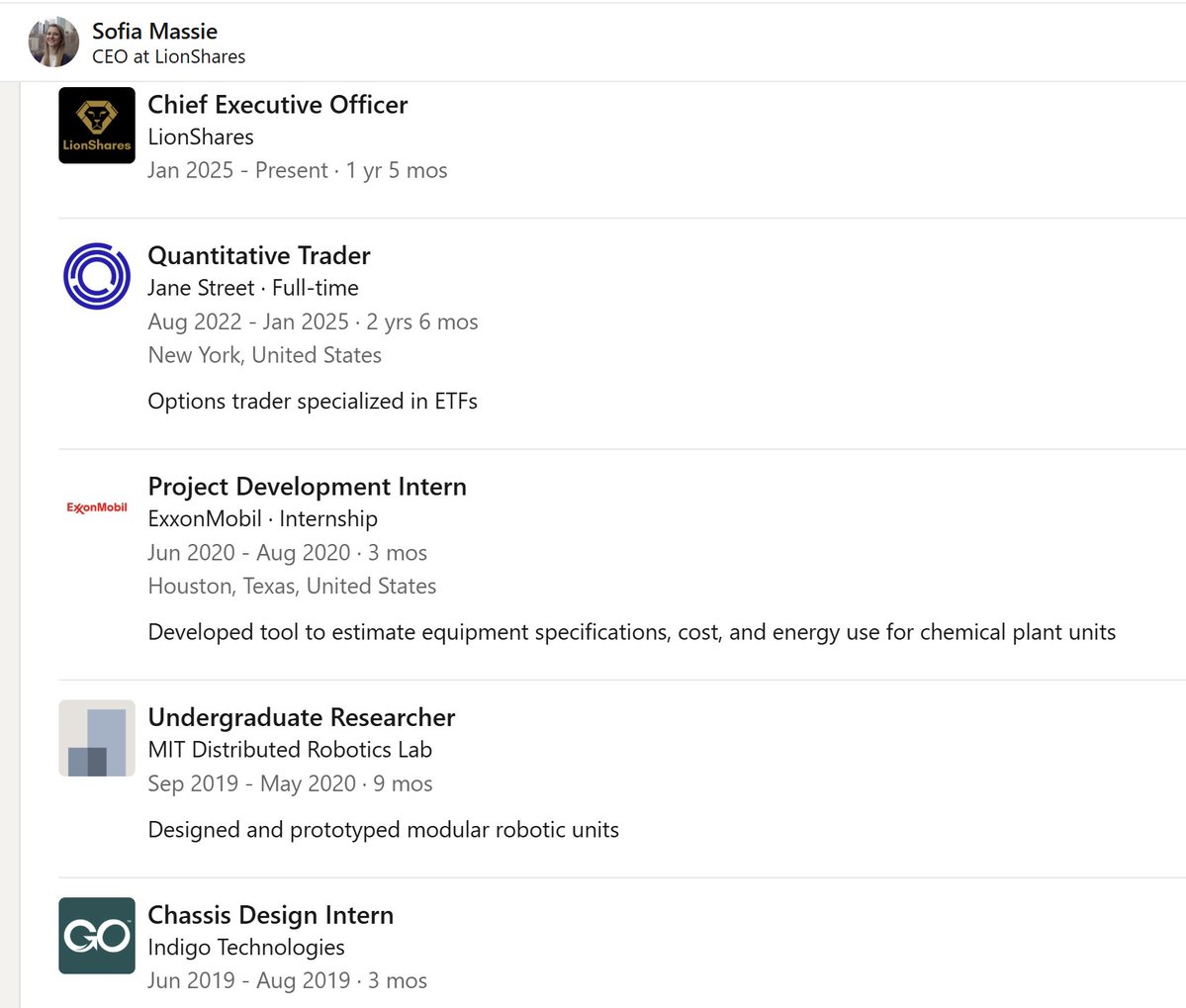Click 'Jan 2025 - Present · 1 yr 5 mos'
Image resolution: width=1186 pixels, height=1008 pixels.
pyautogui.click(x=298, y=171)
